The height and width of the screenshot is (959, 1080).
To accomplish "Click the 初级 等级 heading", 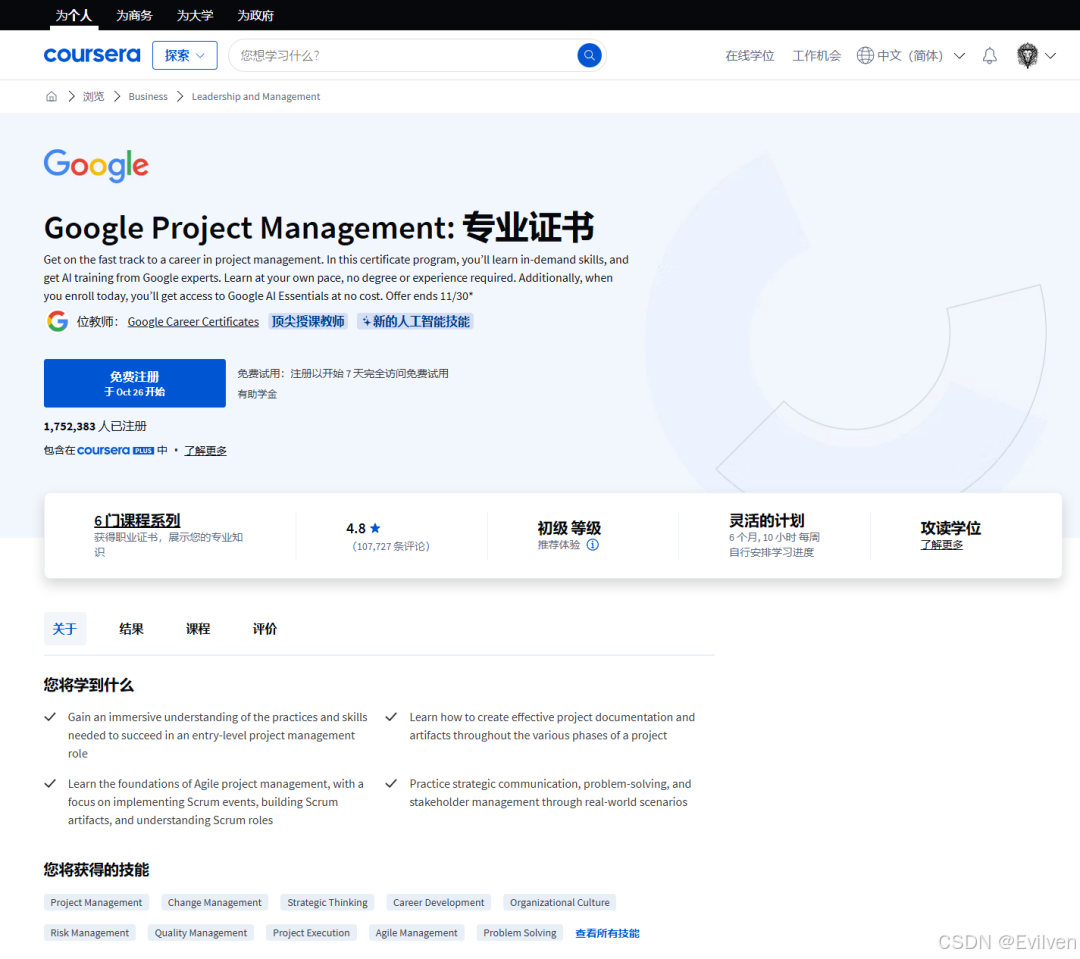I will [x=569, y=528].
